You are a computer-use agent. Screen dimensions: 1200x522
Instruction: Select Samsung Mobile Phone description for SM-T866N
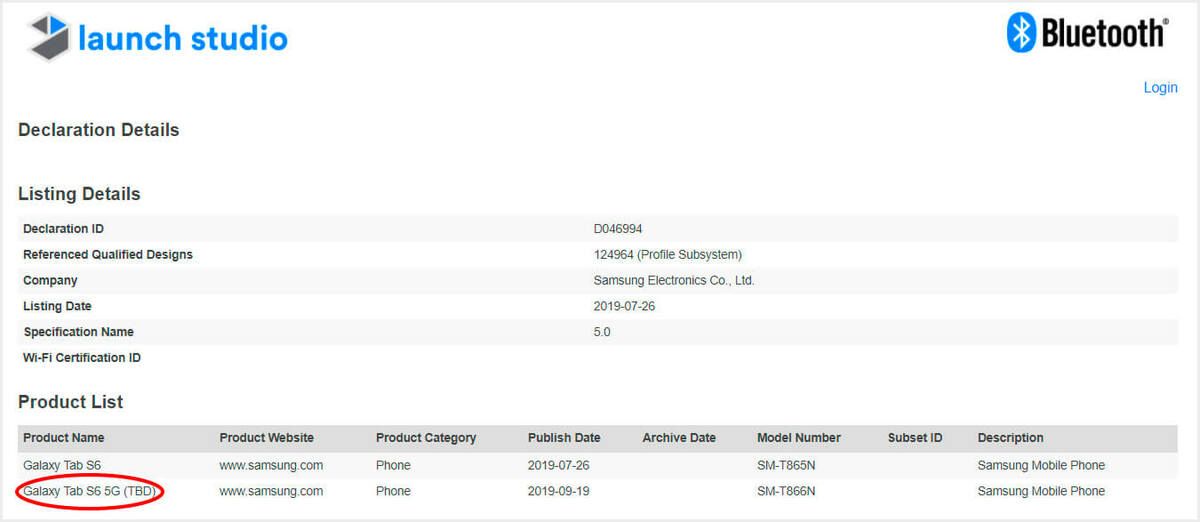[x=1041, y=491]
